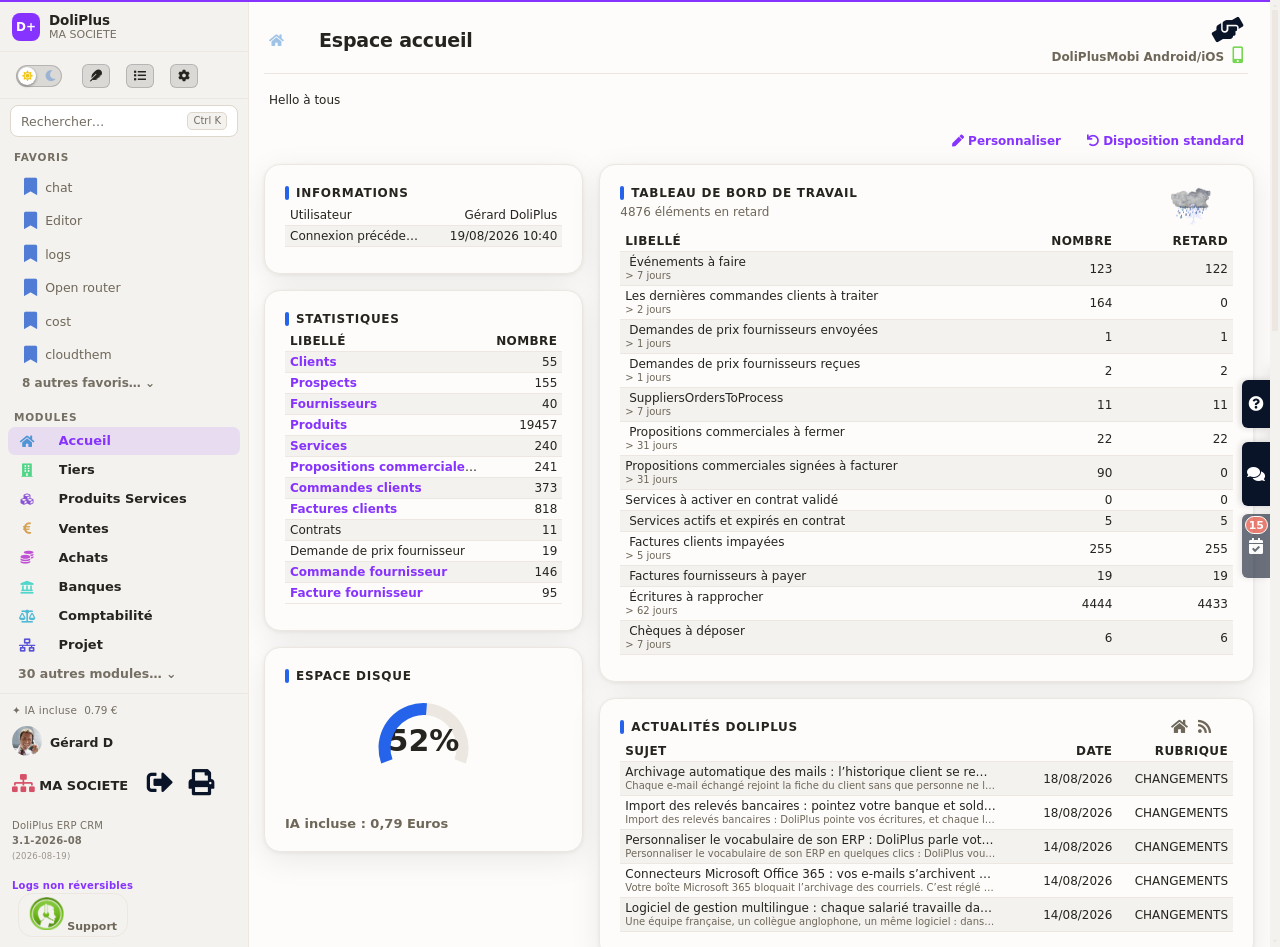Click the home breadcrumb icon
The width and height of the screenshot is (1280, 947).
click(x=277, y=40)
